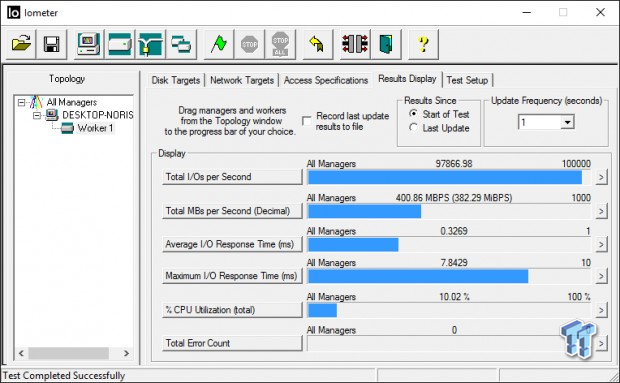
Task: Click the disconnect selected worker icon
Action: pos(355,44)
